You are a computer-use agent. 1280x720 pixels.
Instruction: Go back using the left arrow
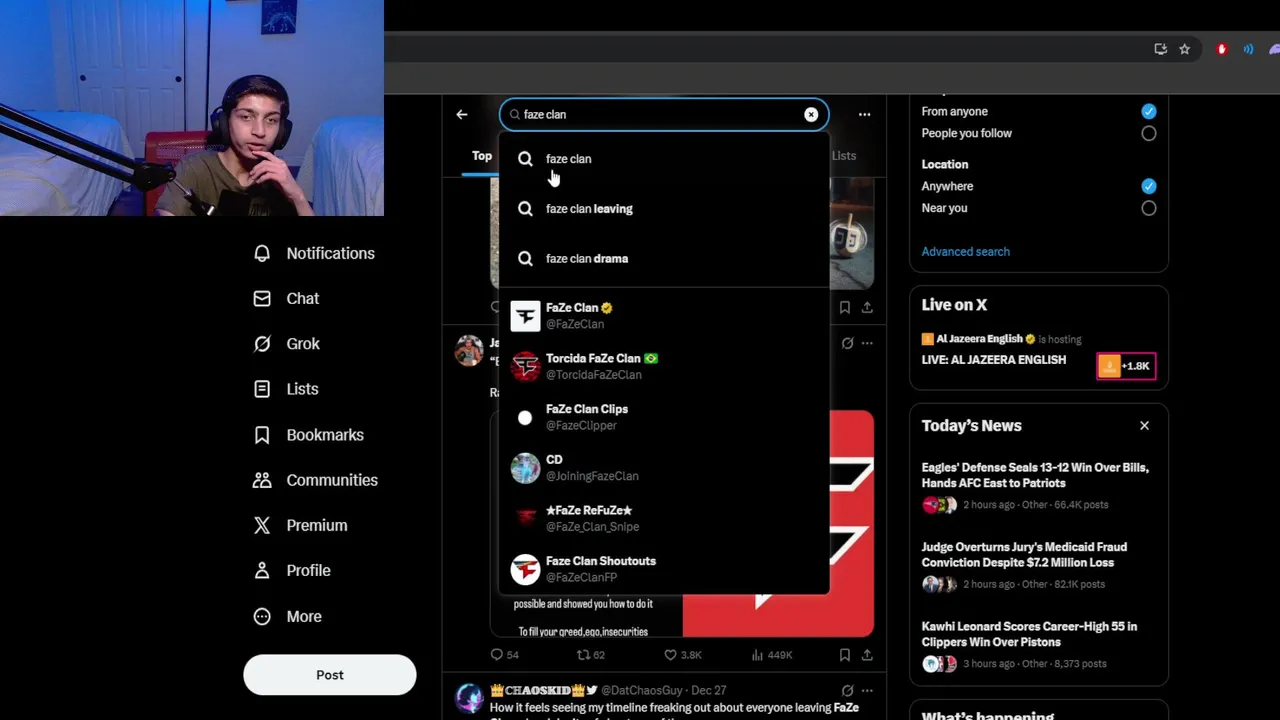tap(462, 114)
